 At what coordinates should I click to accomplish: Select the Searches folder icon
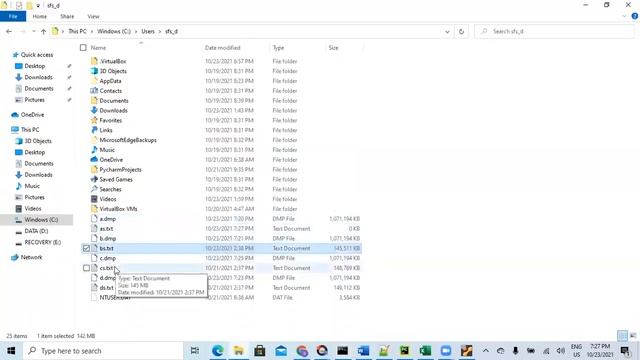[x=94, y=189]
